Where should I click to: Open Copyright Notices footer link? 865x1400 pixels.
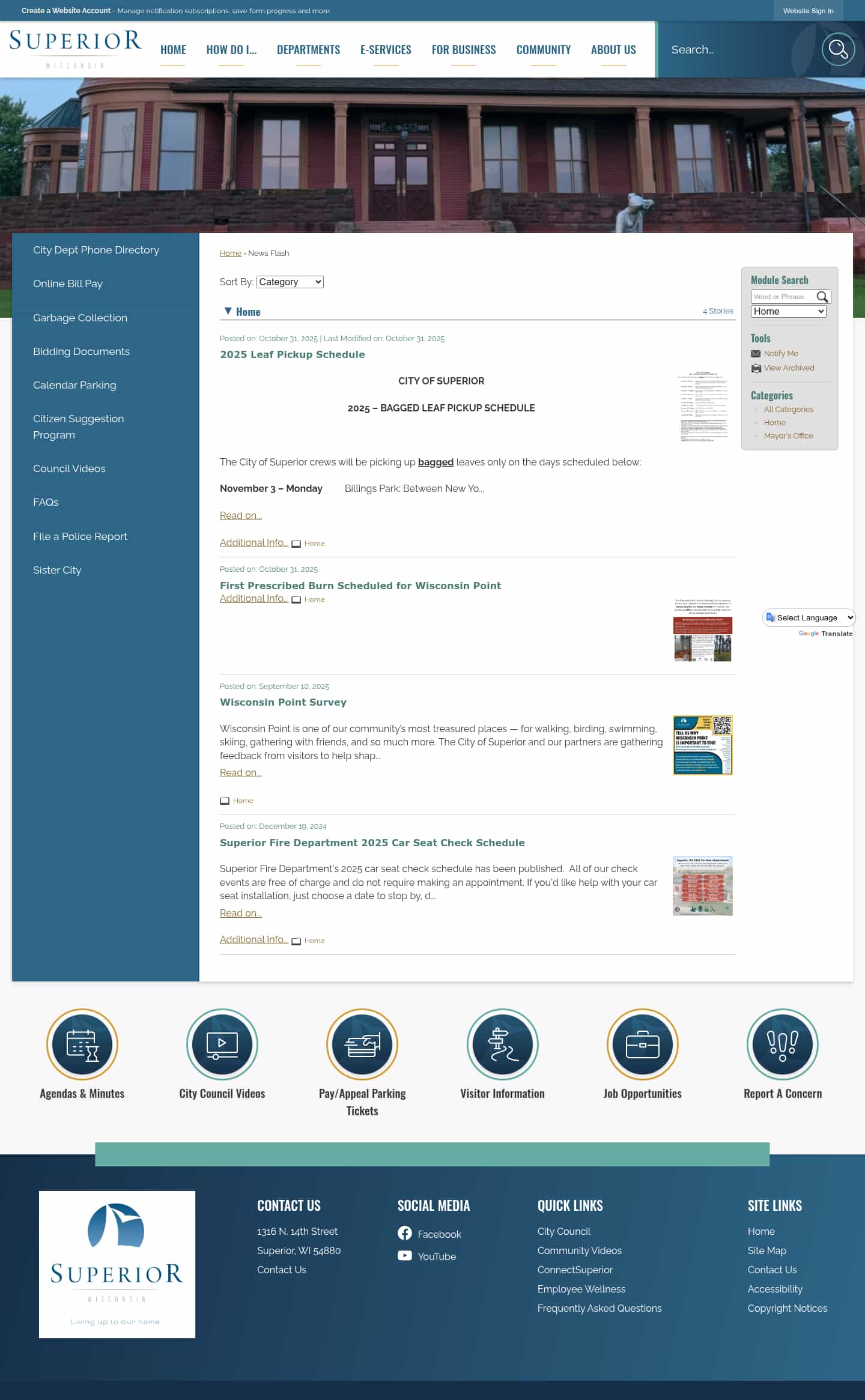[788, 1308]
